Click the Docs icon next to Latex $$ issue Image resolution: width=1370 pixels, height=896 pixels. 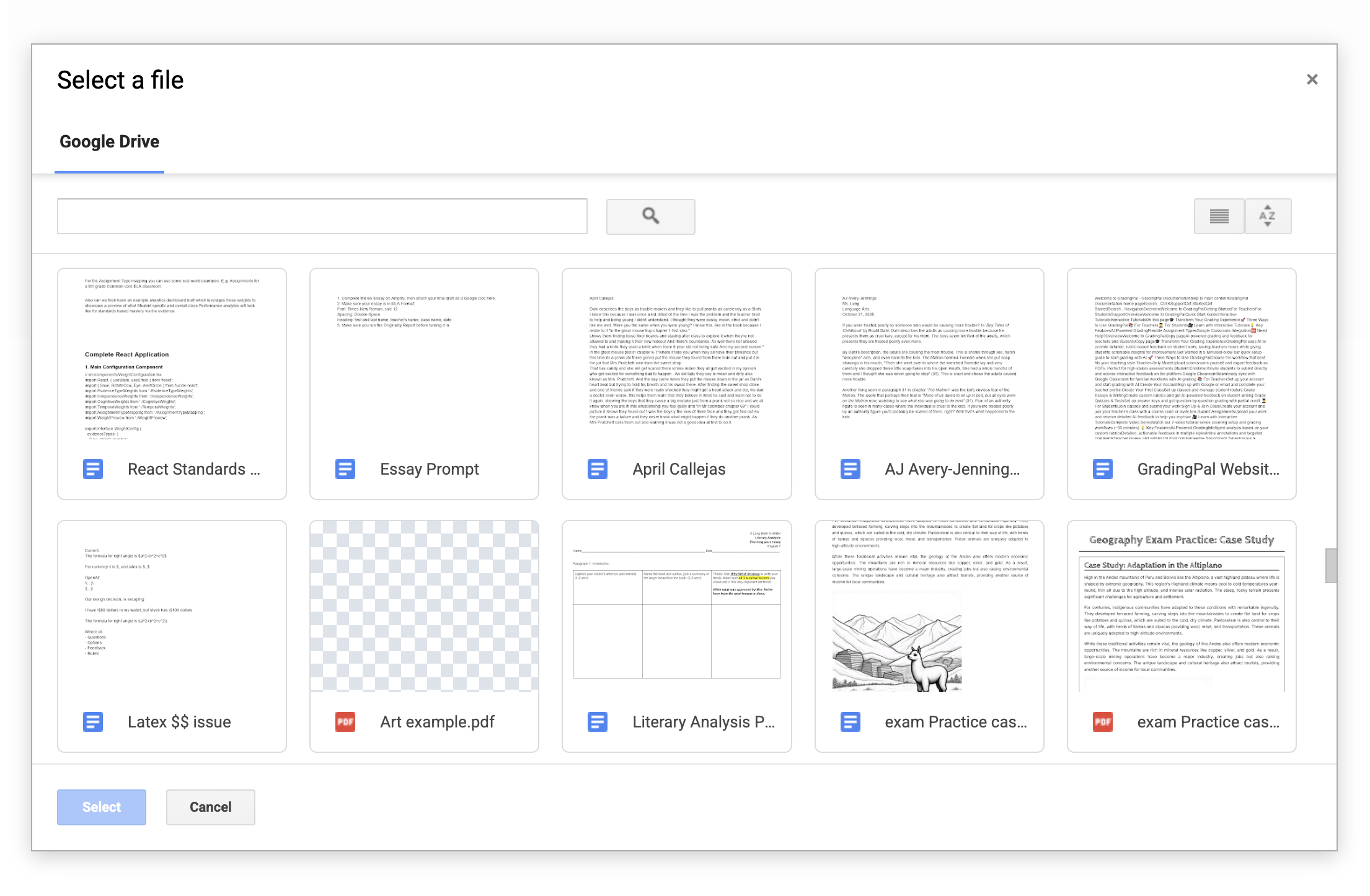pyautogui.click(x=92, y=721)
